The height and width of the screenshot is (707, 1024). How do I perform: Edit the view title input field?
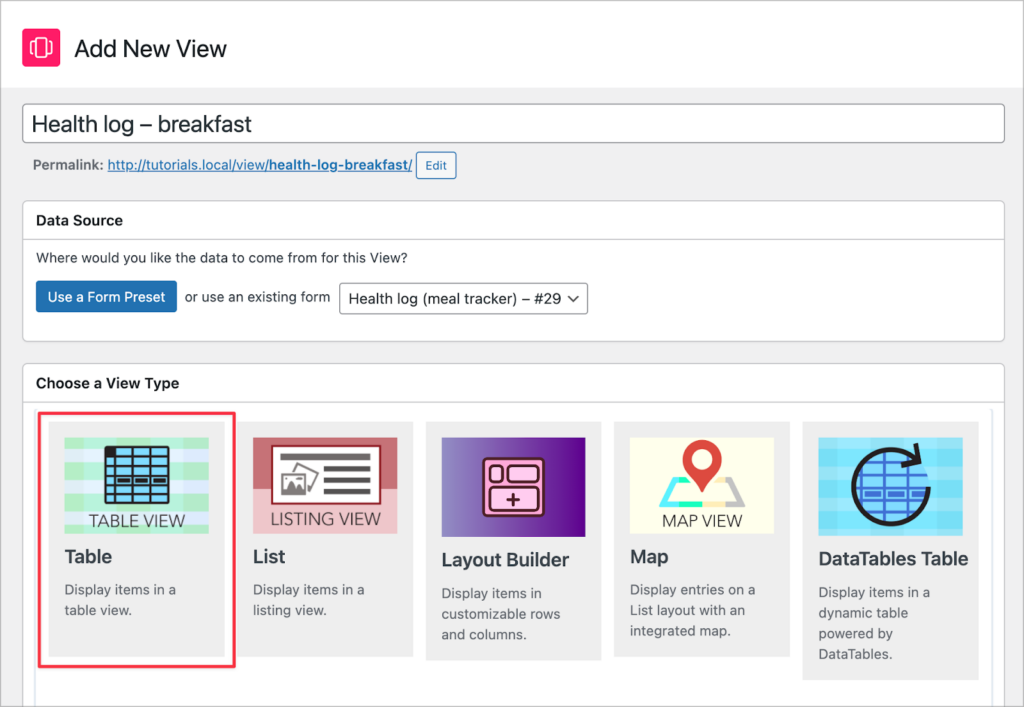point(513,123)
